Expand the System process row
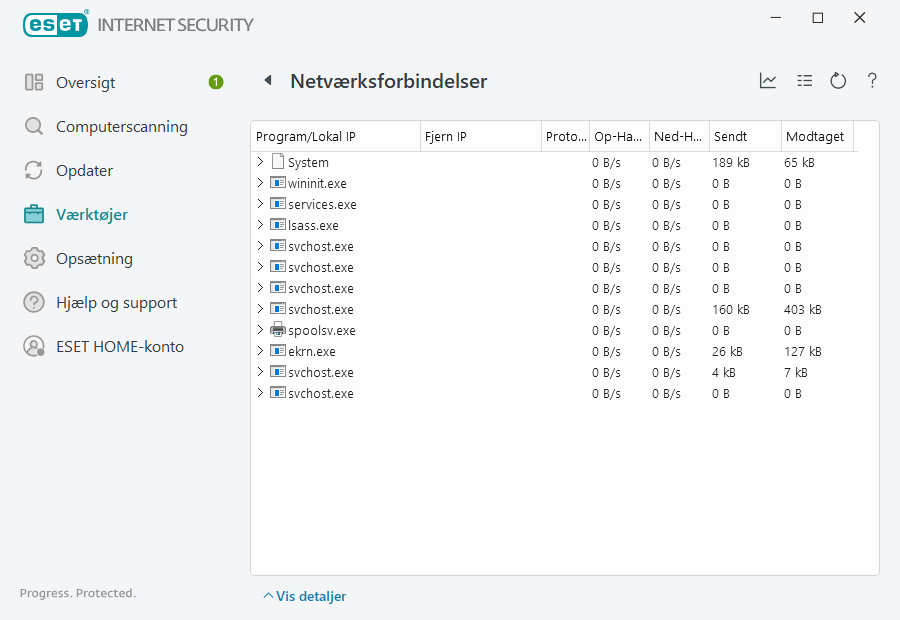The height and width of the screenshot is (620, 900). (x=261, y=162)
